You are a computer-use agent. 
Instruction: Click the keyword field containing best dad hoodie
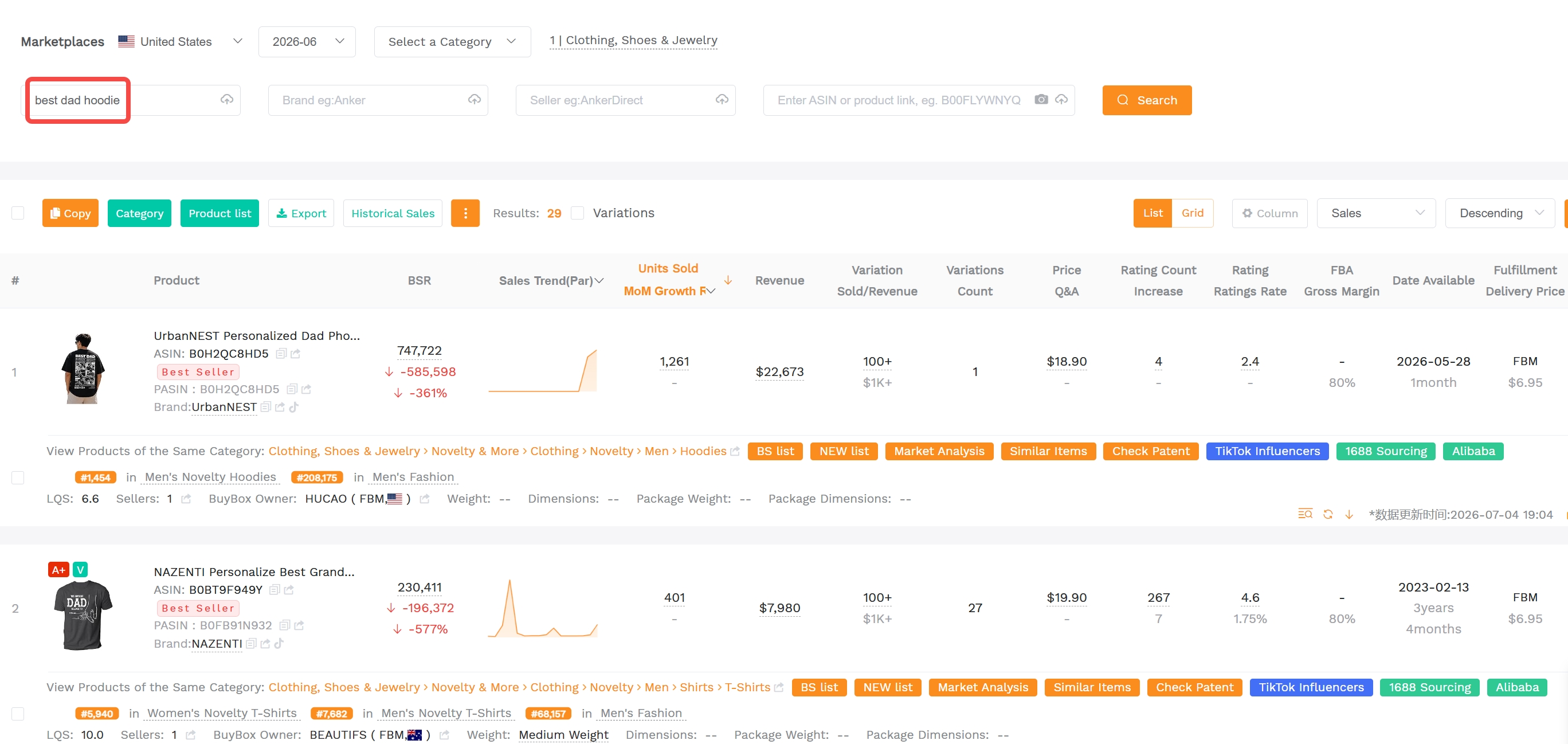[x=131, y=100]
